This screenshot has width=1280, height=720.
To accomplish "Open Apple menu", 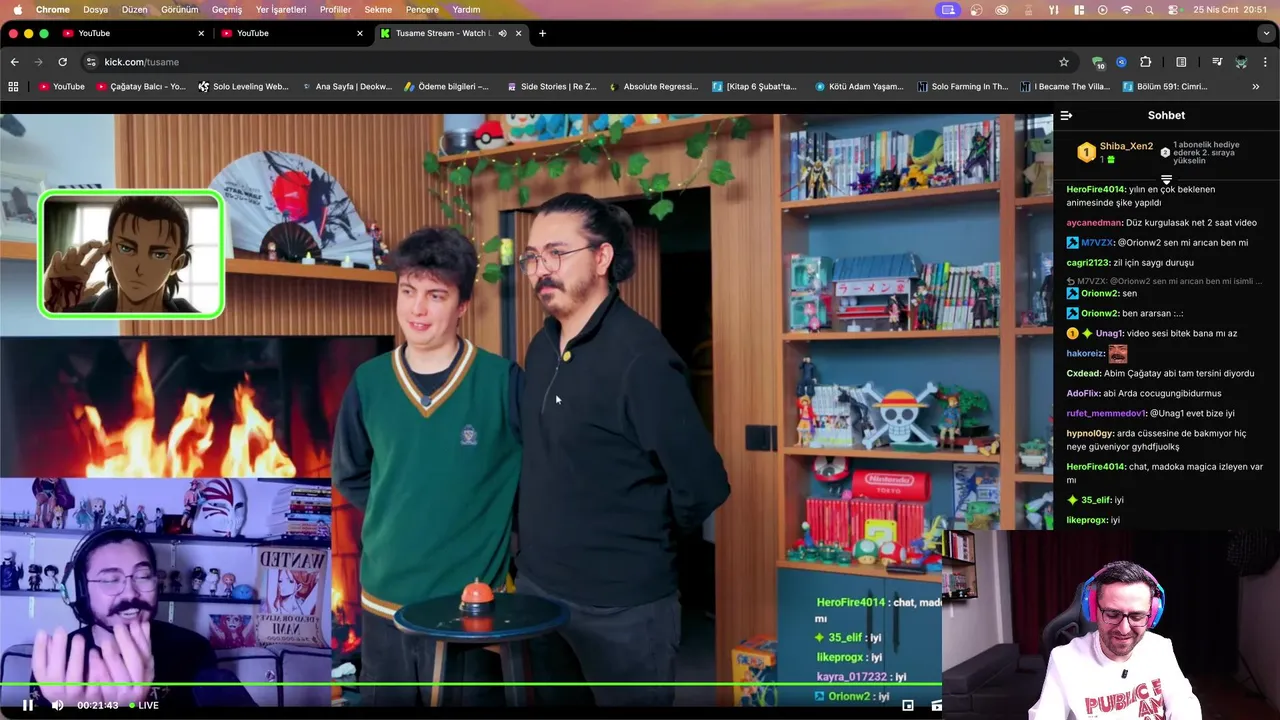I will click(17, 10).
